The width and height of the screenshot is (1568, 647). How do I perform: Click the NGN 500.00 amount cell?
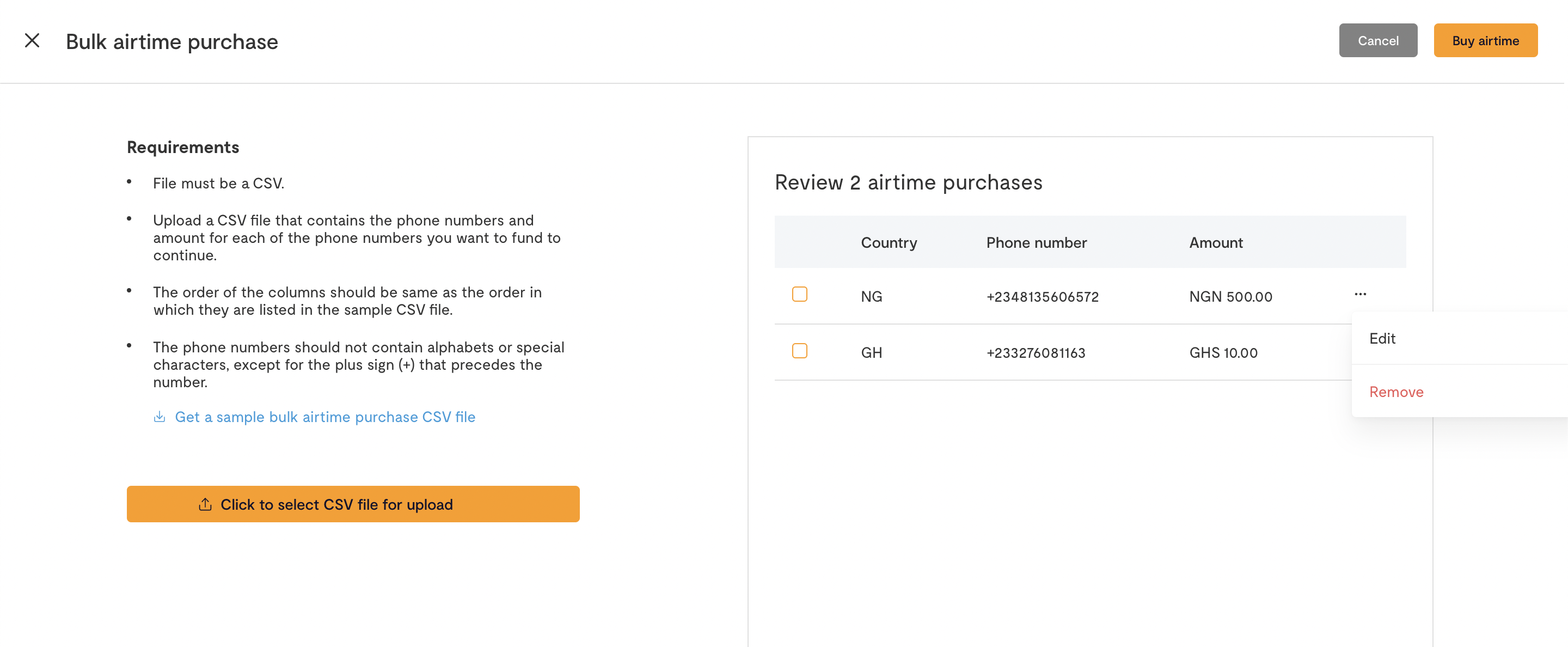pyautogui.click(x=1231, y=297)
